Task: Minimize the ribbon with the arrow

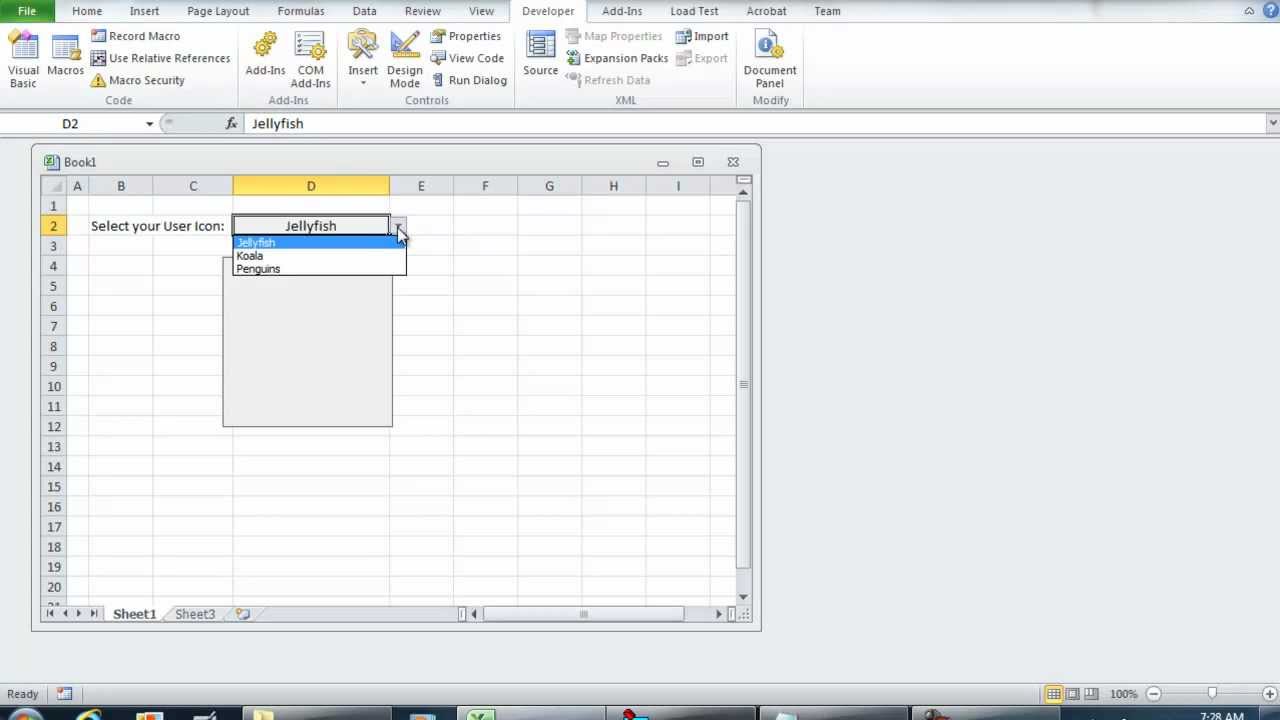Action: 1249,11
